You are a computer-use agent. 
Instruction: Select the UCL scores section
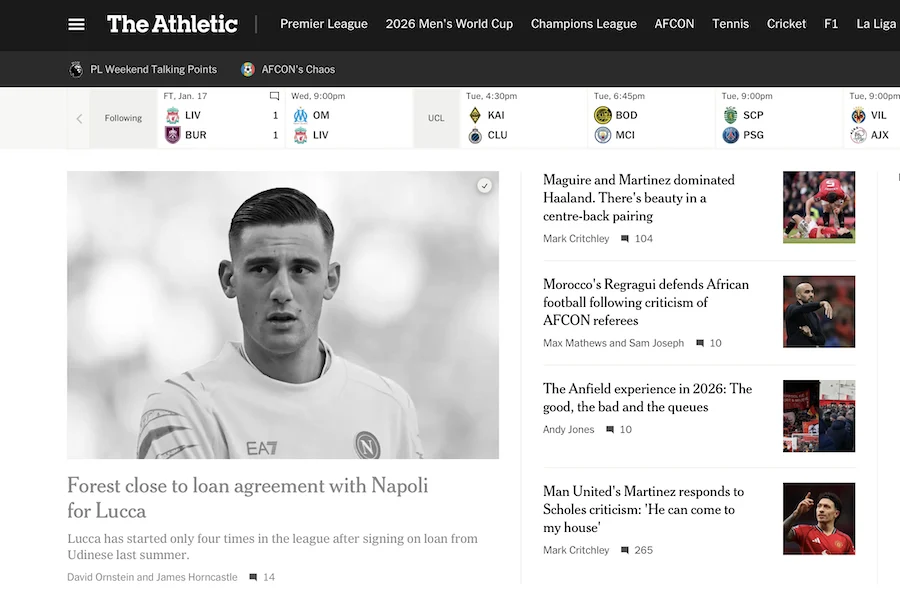[436, 118]
